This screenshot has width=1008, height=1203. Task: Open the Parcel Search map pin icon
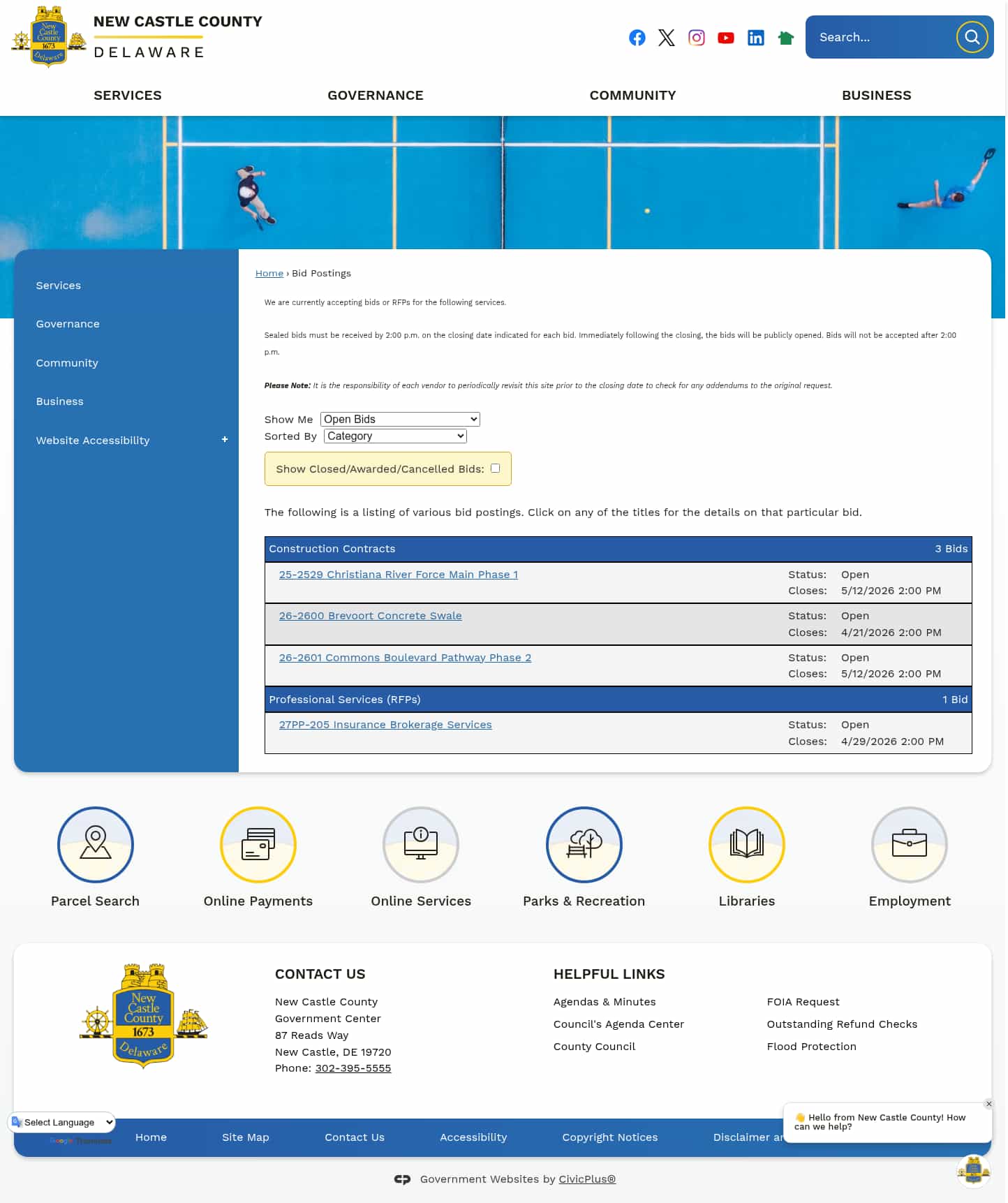pos(96,845)
